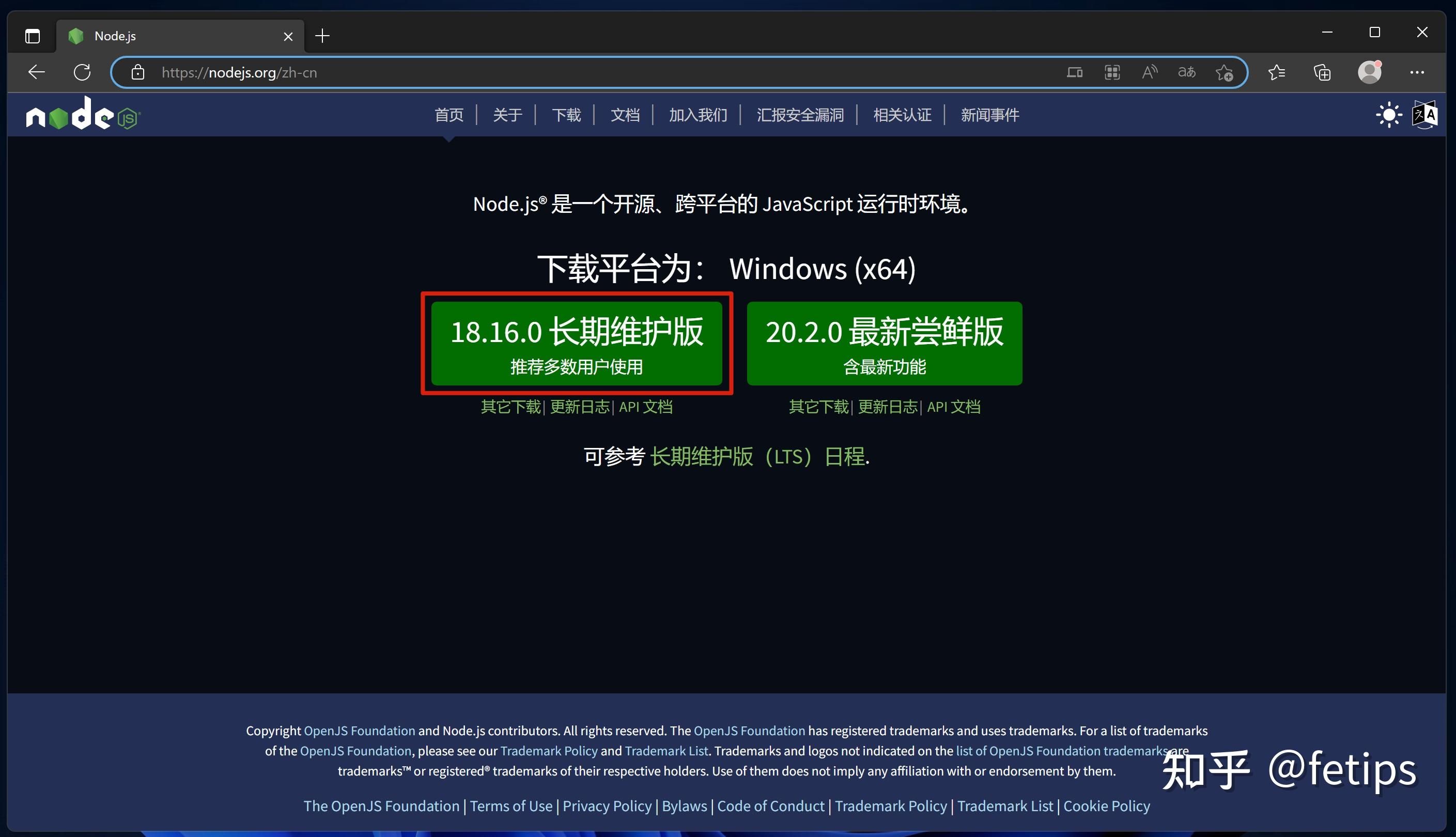Open the Favorites list icon
The width and height of the screenshot is (1456, 837).
point(1277,72)
